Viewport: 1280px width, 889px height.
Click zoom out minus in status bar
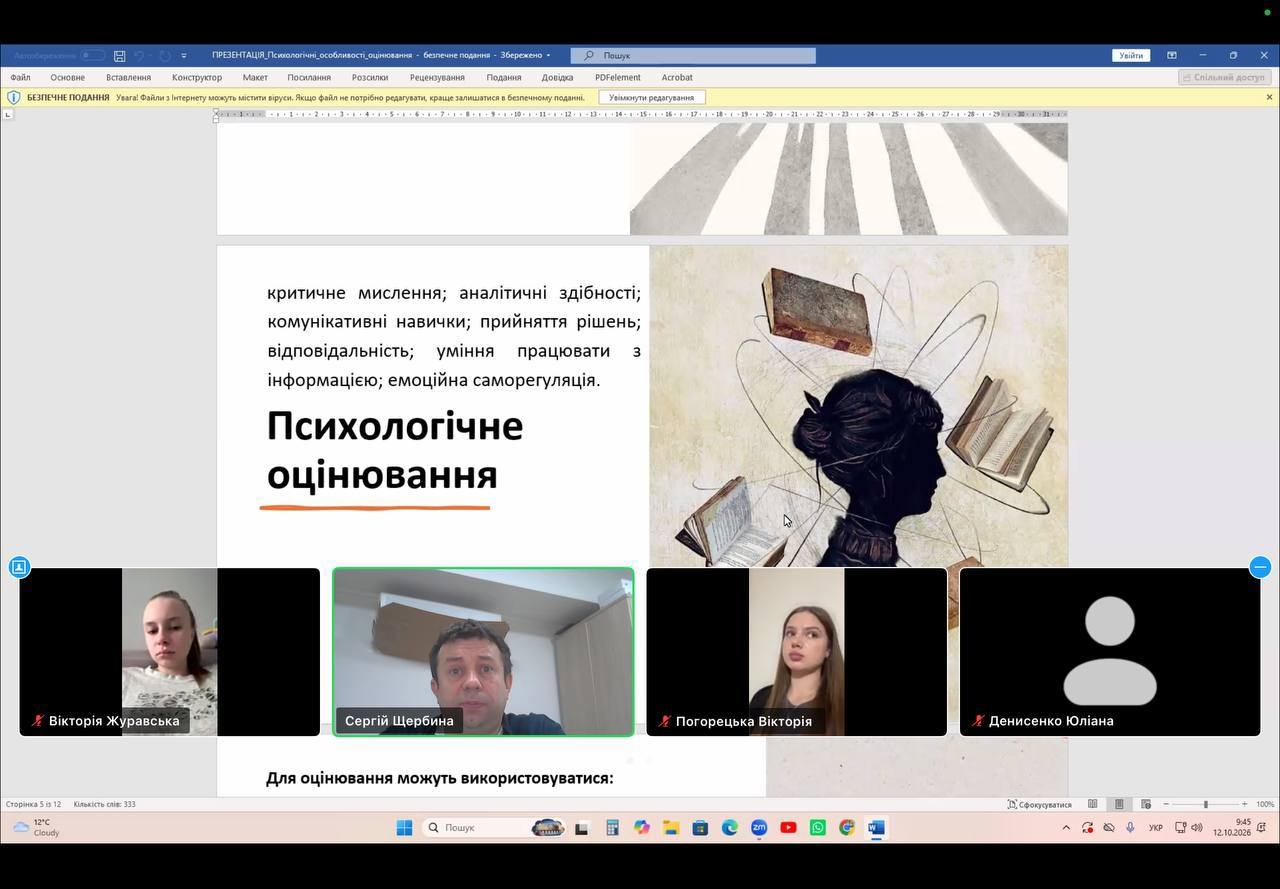pos(1166,804)
